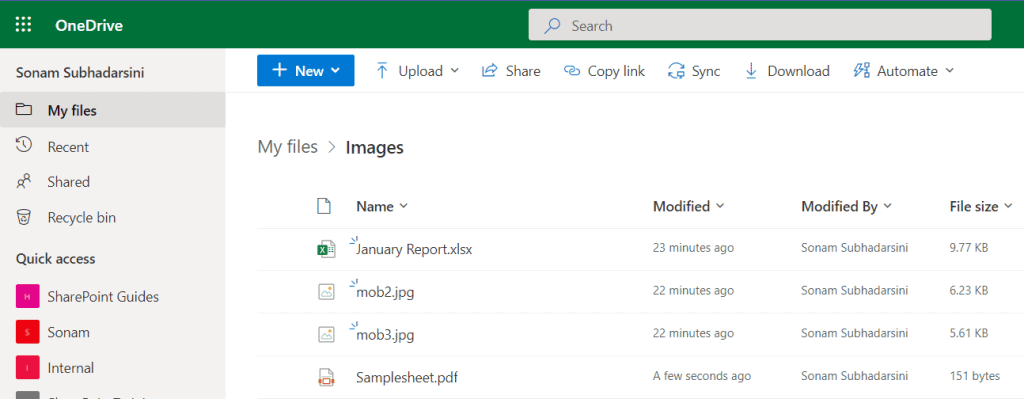Screen dimensions: 1024x399
Task: Click the Excel icon for January Report
Action: [x=325, y=249]
